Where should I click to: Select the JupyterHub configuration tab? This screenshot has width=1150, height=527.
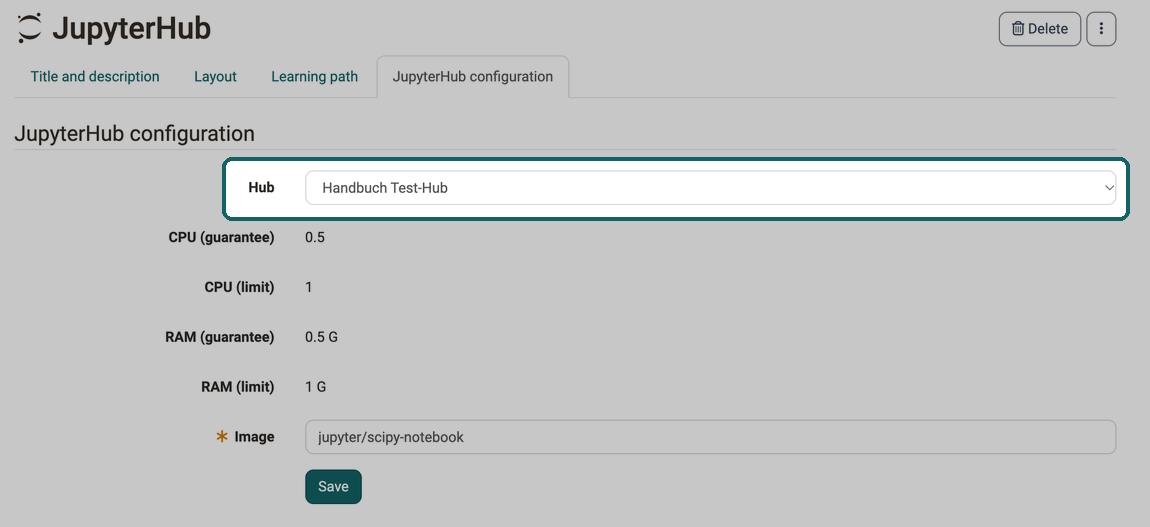(472, 77)
